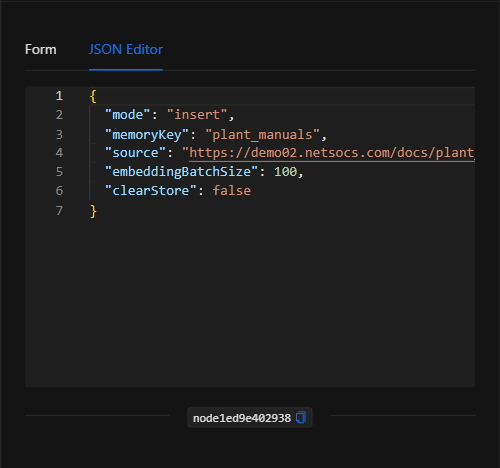500x468 pixels.
Task: Click the closing curly brace
Action: (x=93, y=211)
